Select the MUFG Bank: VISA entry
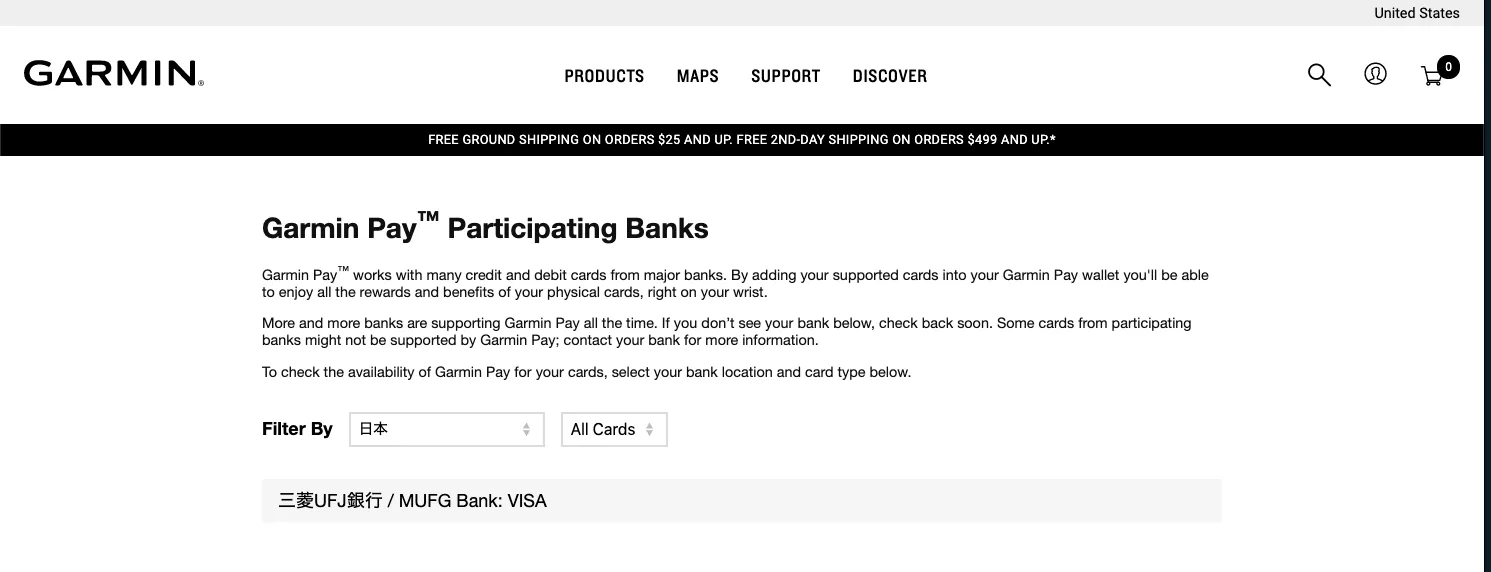This screenshot has height=572, width=1491. 413,501
